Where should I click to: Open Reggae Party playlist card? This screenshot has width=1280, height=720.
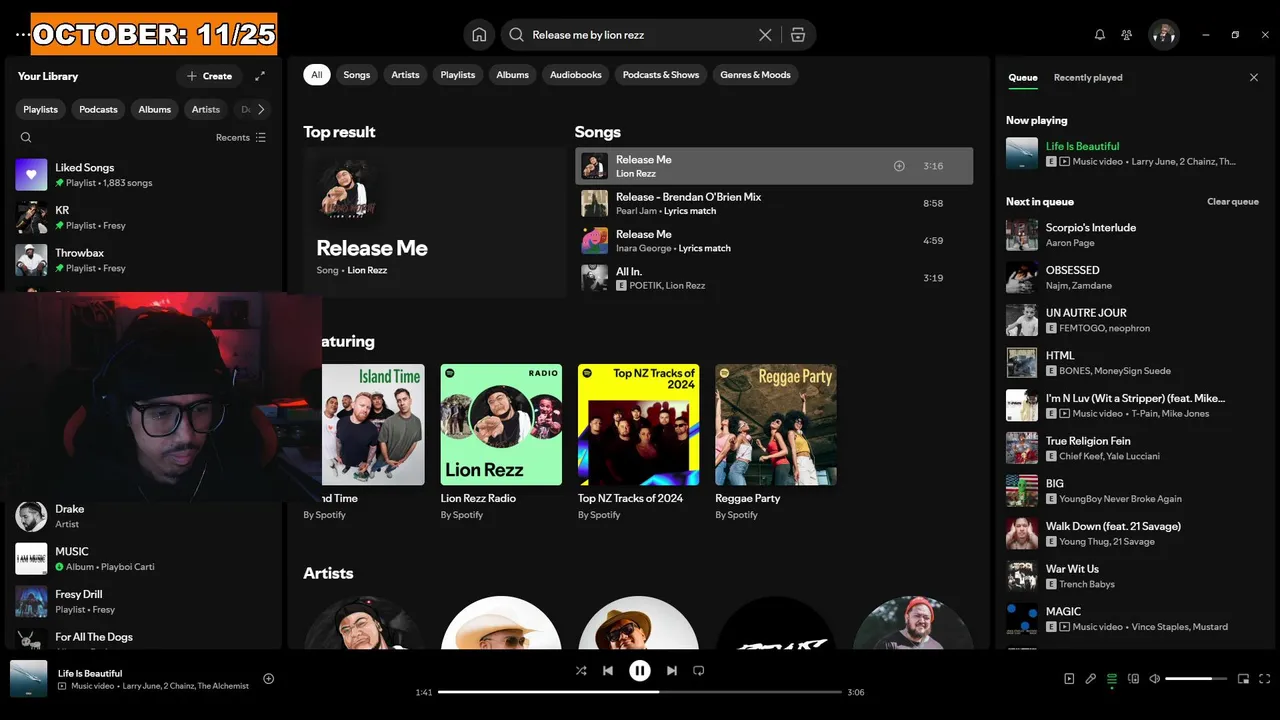776,442
